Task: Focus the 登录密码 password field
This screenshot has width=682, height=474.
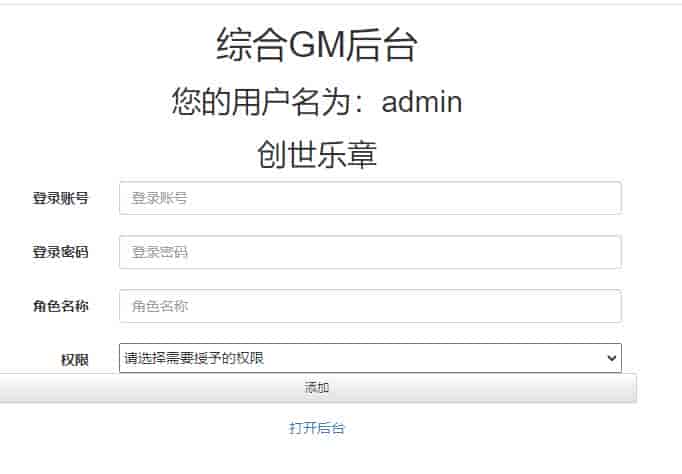Action: [370, 252]
